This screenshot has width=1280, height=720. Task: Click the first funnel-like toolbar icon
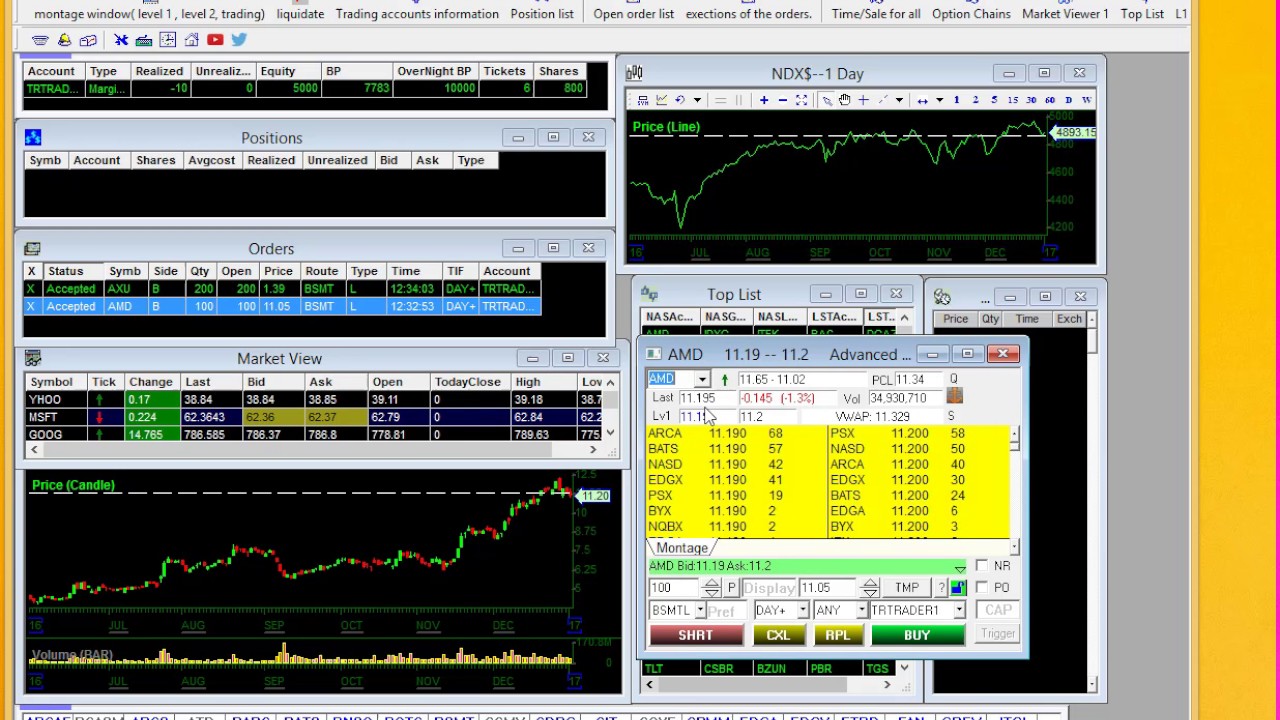[40, 40]
